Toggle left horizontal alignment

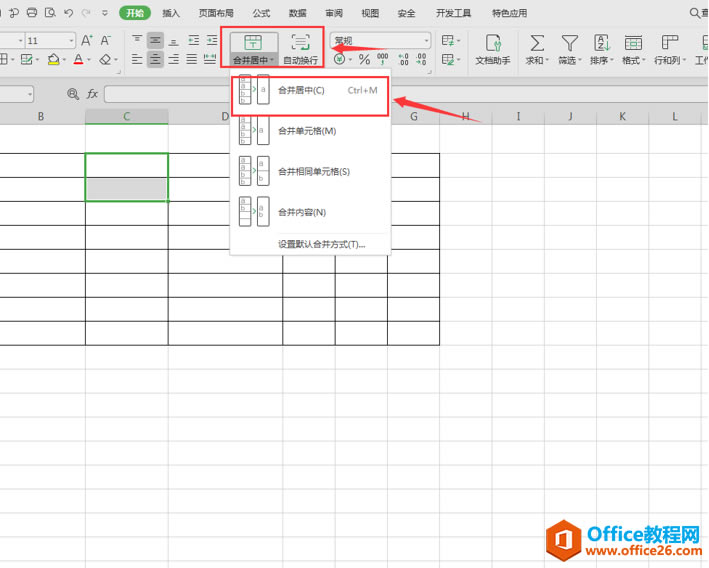tap(137, 59)
